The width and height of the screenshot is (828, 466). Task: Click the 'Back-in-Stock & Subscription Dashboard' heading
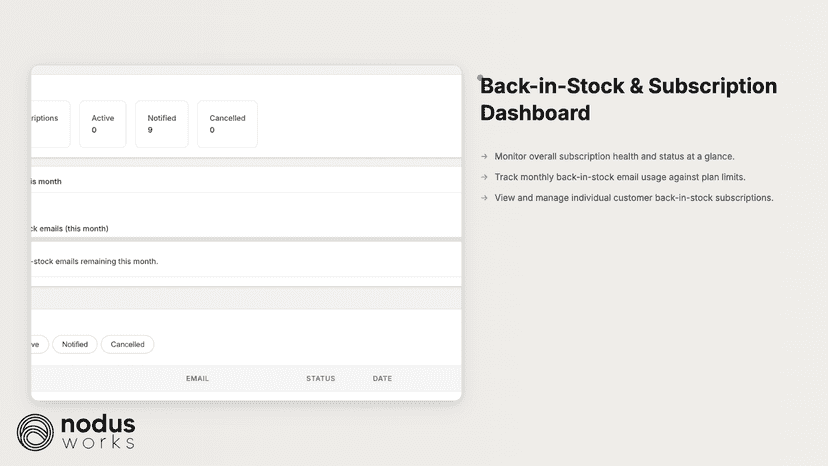coord(628,99)
